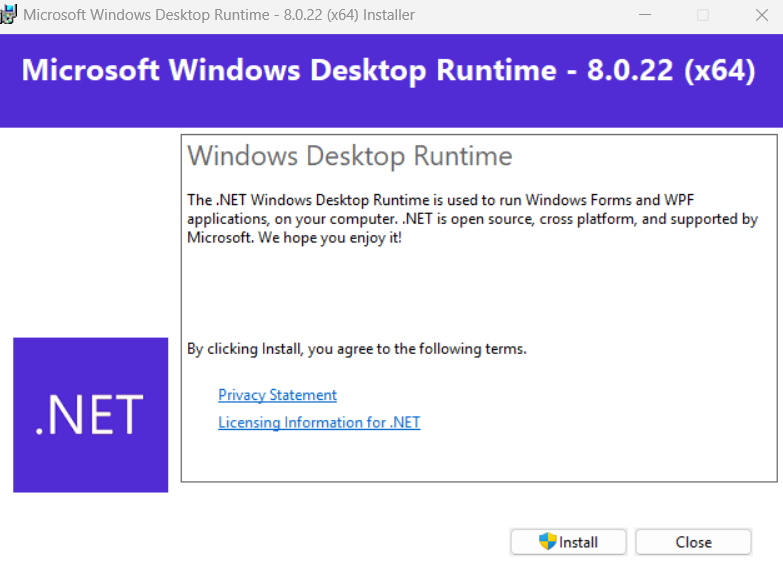Click the installer icon in title bar
Screen dimensions: 783x565
8,14
